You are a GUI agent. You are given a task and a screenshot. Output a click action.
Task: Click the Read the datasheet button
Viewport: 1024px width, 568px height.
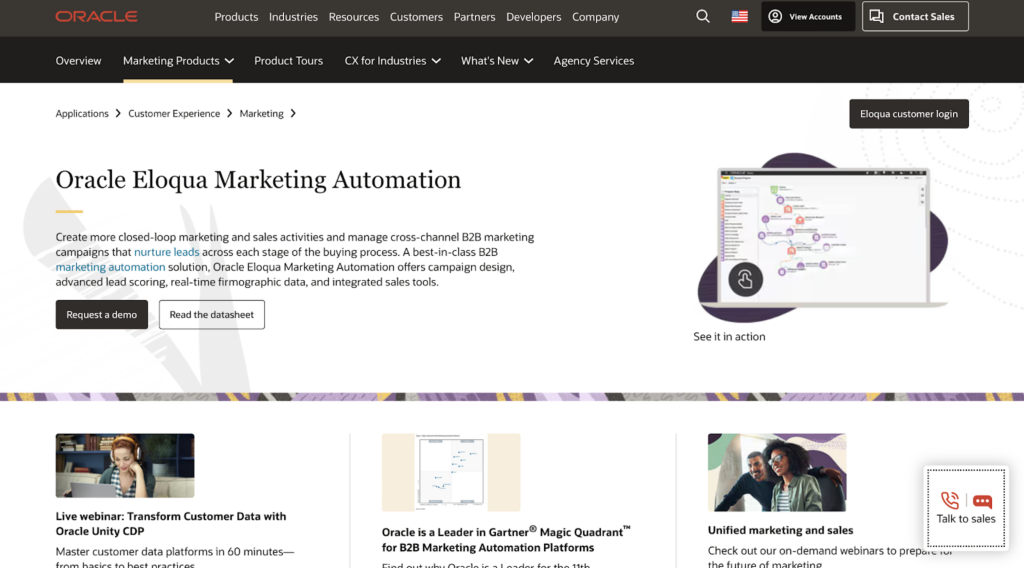(x=212, y=315)
